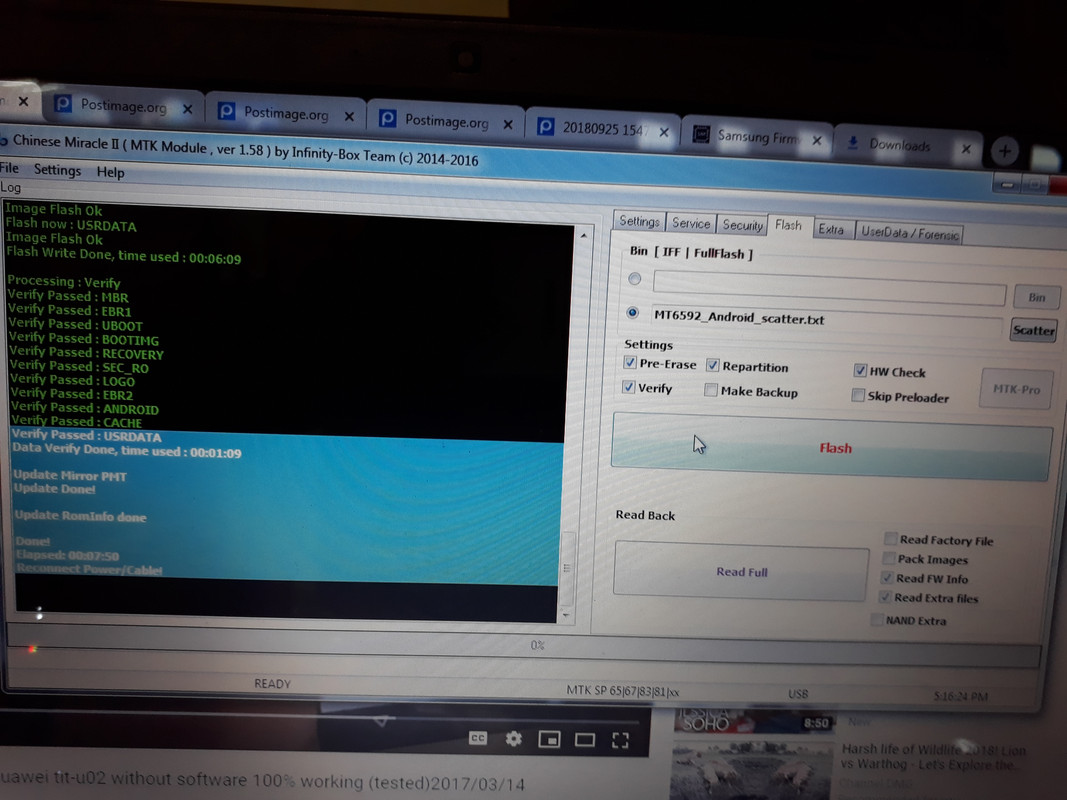Open YouTube player settings gear
The image size is (1067, 800).
[x=514, y=739]
